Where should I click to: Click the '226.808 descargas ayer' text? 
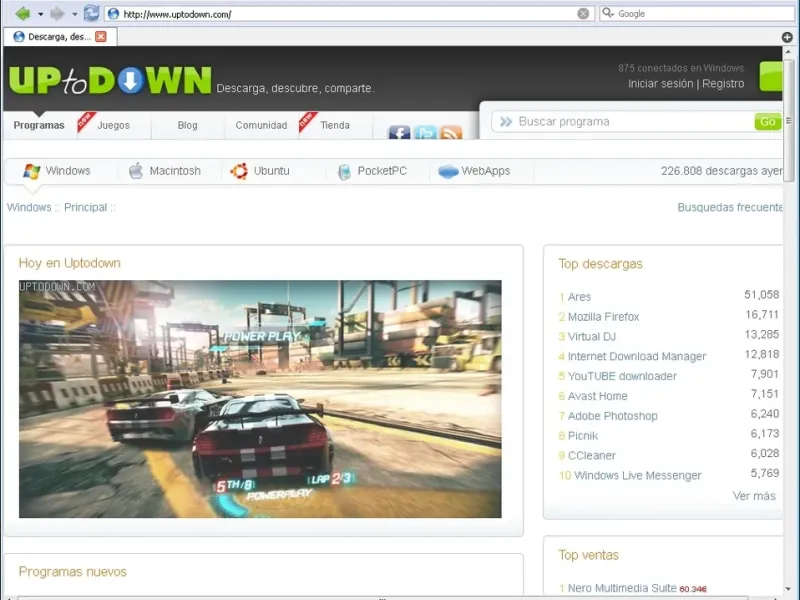pos(721,171)
